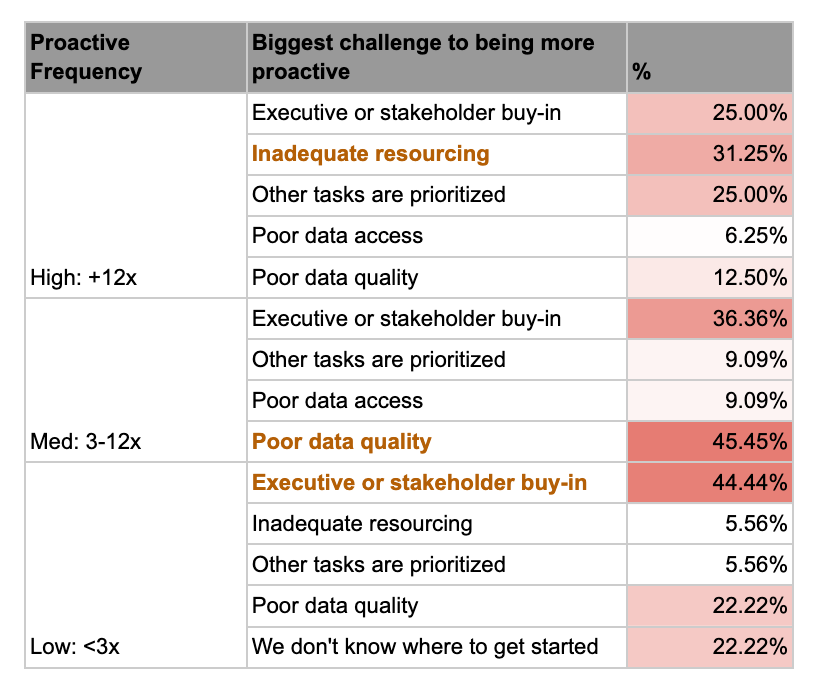Click the bold orange "Executive or stakeholder buy-in" cell

point(419,483)
